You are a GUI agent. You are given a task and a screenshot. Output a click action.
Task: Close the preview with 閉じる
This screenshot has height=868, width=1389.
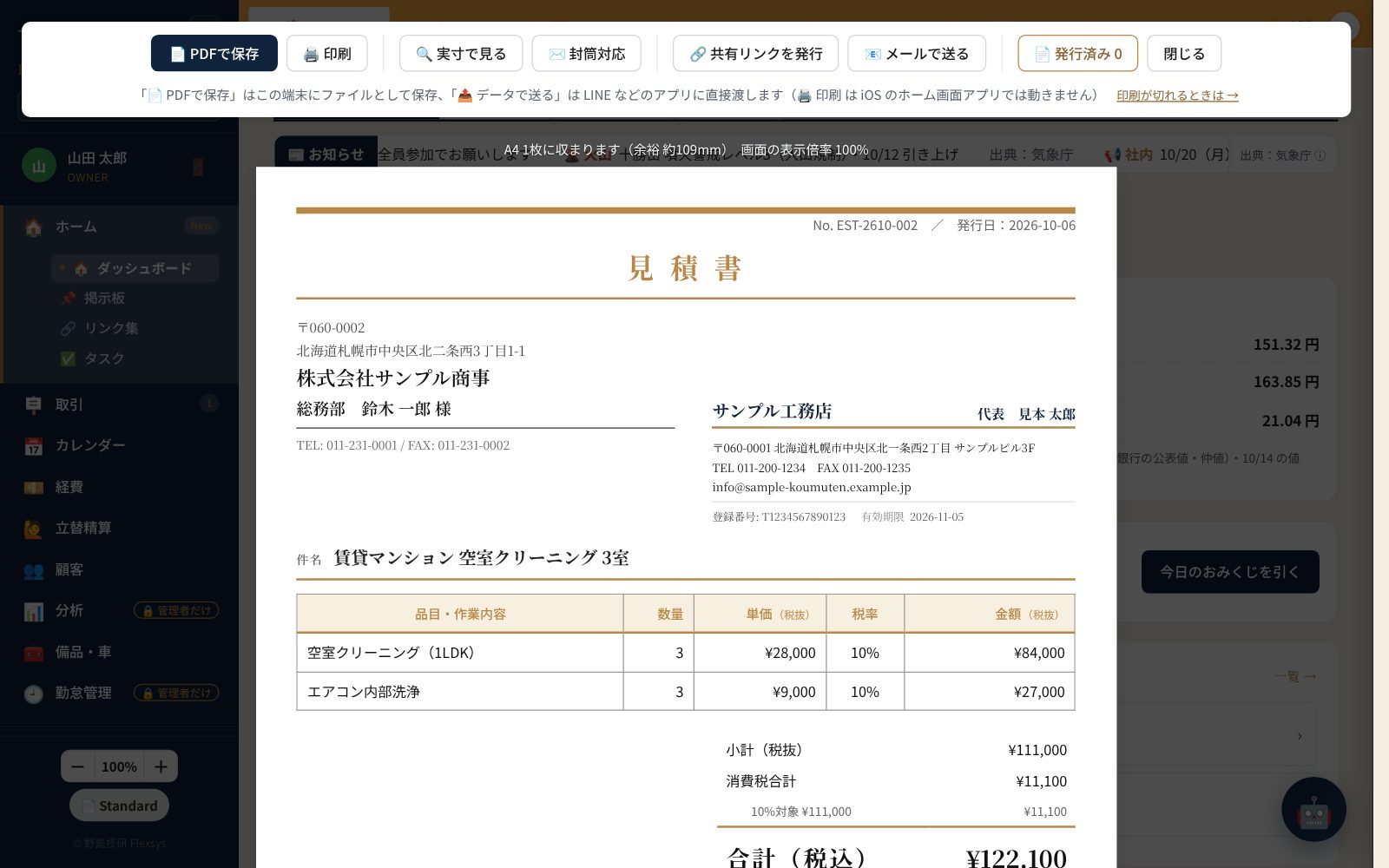pos(1184,53)
